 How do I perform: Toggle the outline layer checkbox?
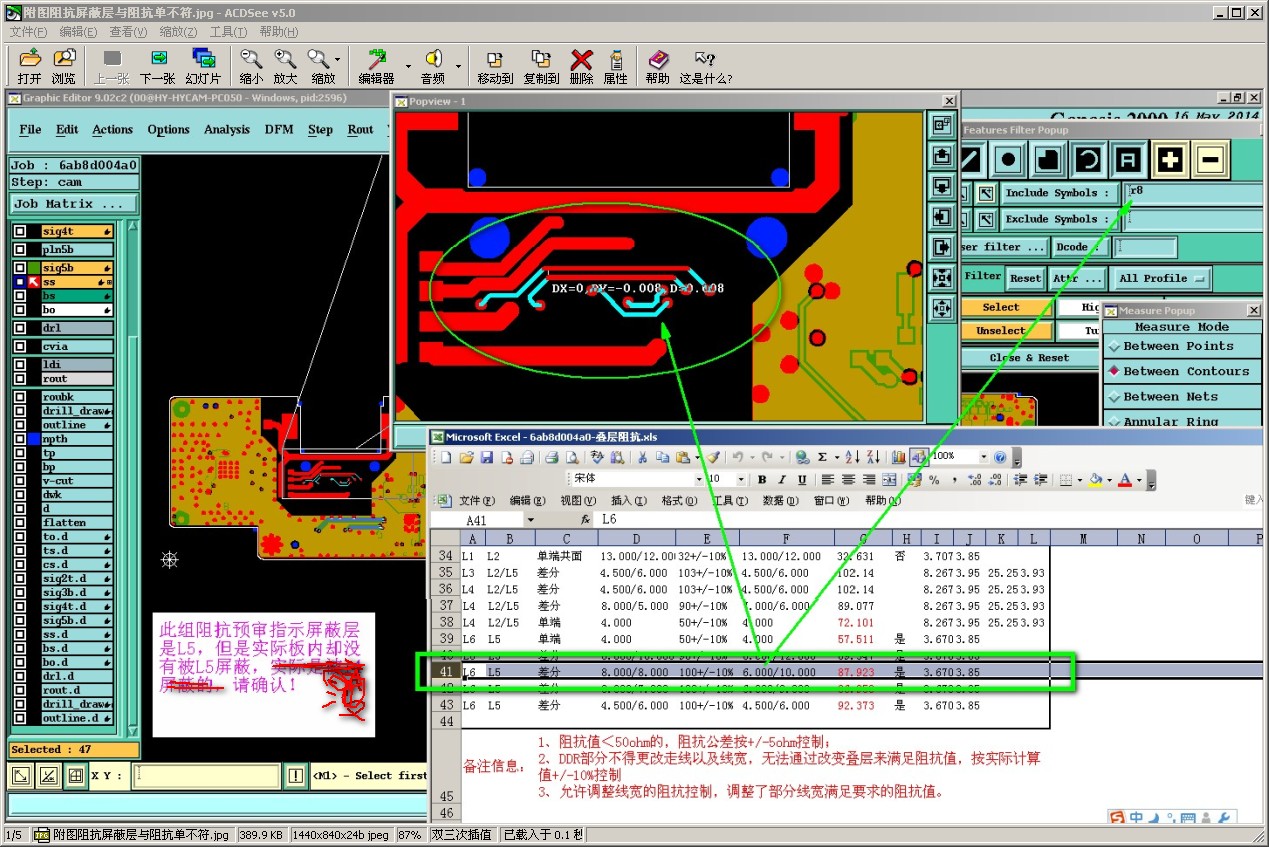click(19, 425)
